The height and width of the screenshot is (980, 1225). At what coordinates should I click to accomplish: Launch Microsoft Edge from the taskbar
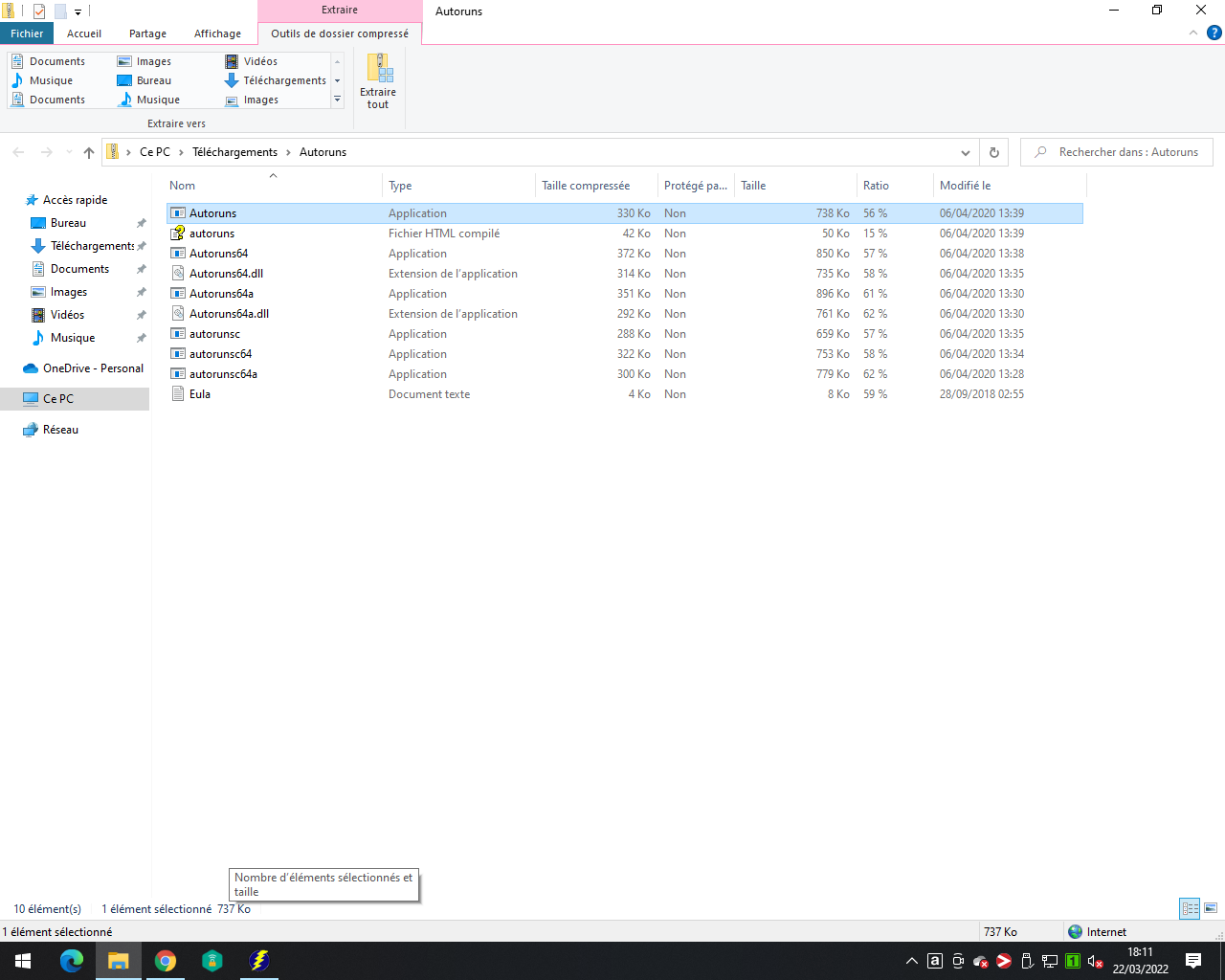72,961
